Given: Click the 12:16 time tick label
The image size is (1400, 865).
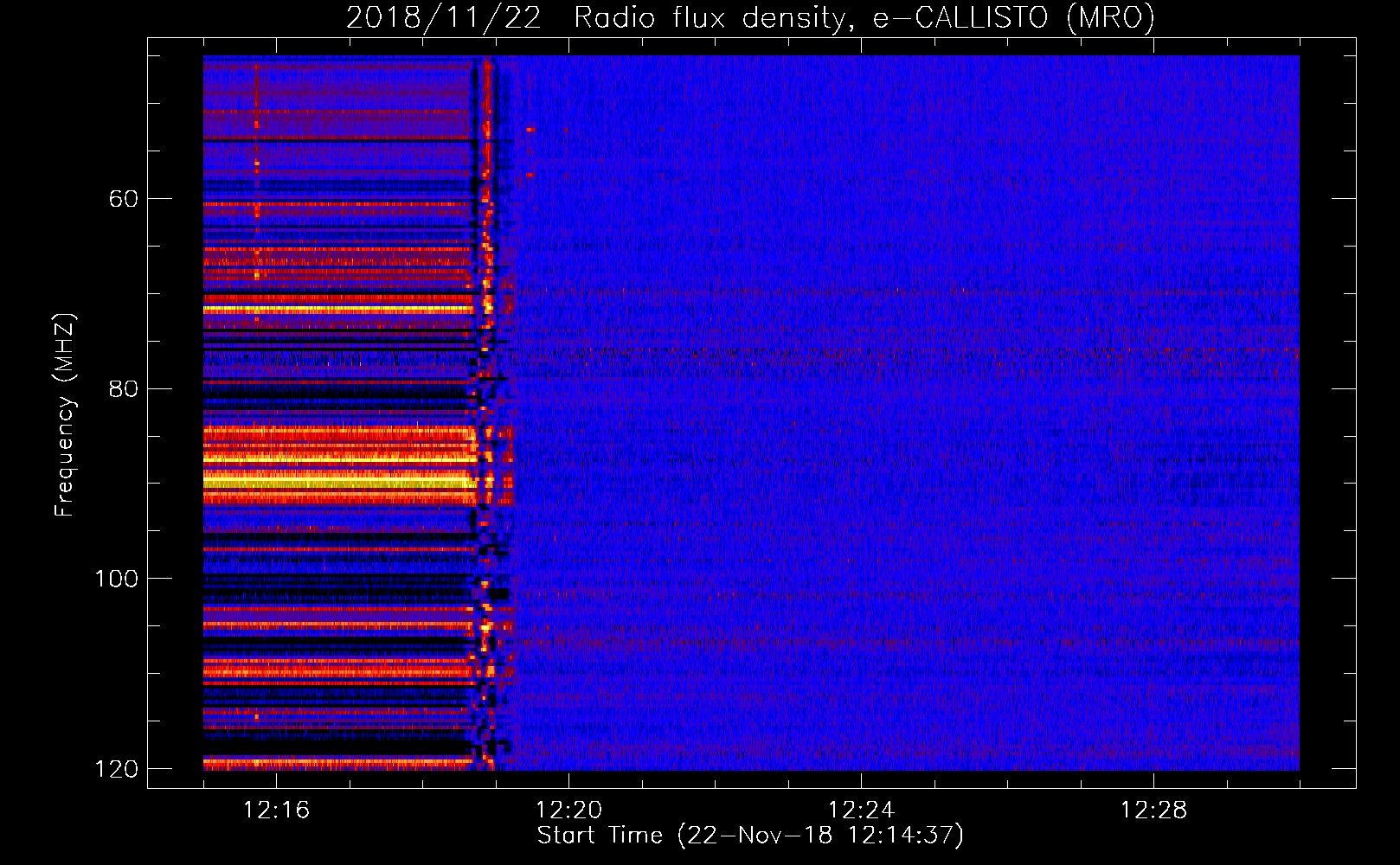Looking at the screenshot, I should [277, 811].
